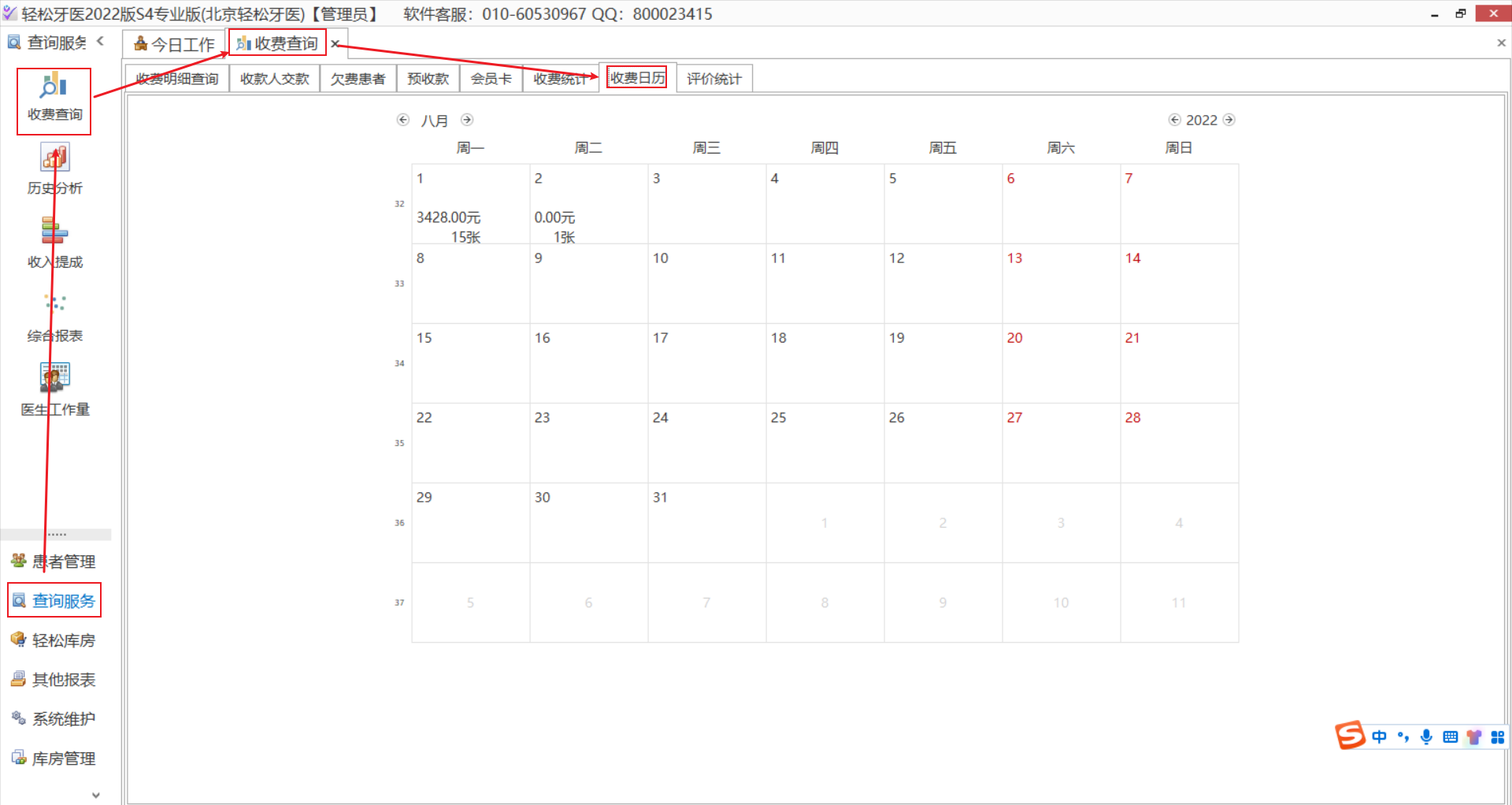This screenshot has height=805, width=1512.
Task: Switch to 今日工作 tab
Action: 174,44
